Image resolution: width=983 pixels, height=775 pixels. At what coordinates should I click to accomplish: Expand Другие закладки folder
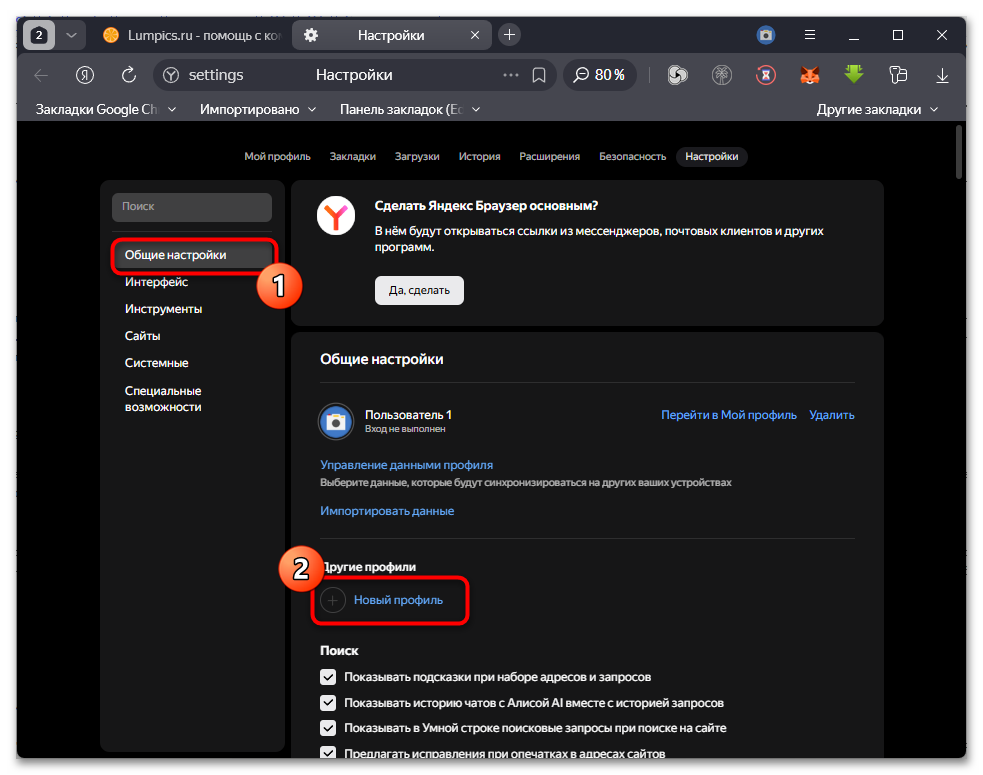pyautogui.click(x=877, y=110)
